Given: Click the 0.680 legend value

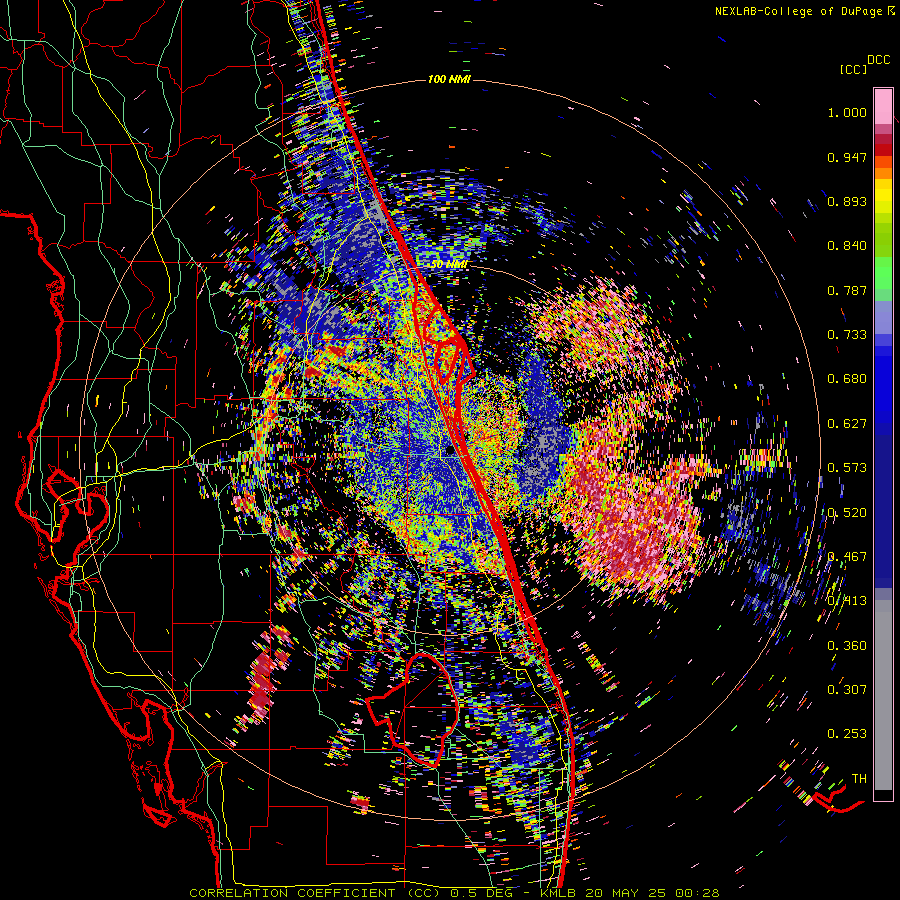Looking at the screenshot, I should click(x=847, y=379).
